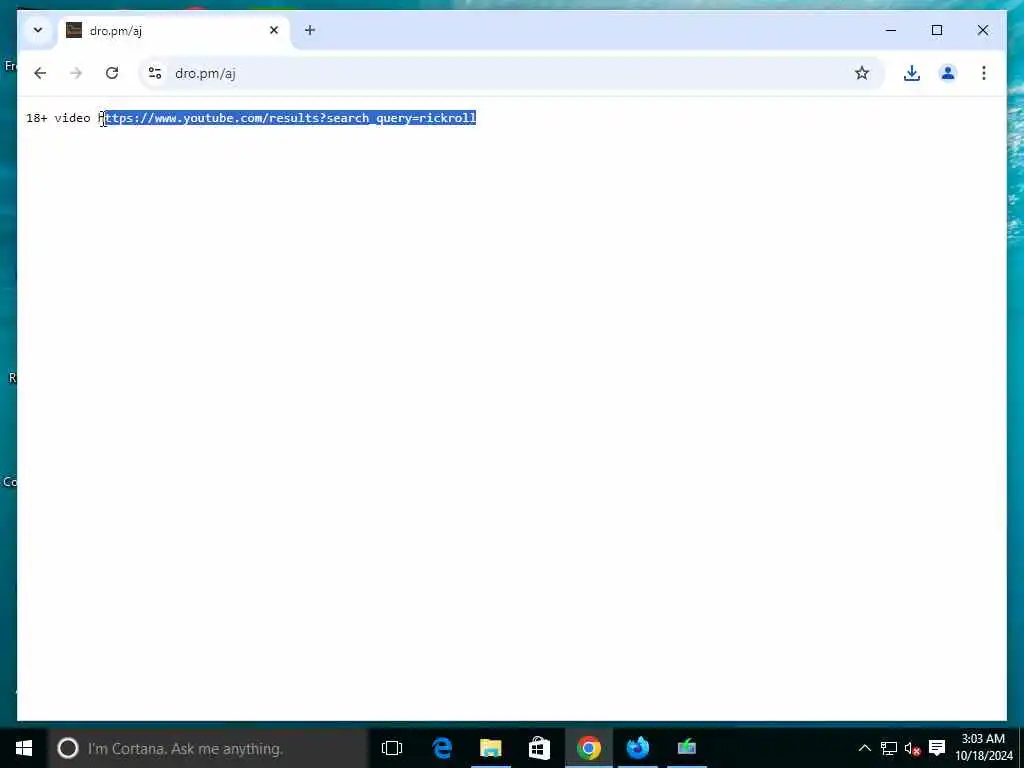Open the tab search dropdown arrow
The image size is (1024, 768).
point(38,30)
